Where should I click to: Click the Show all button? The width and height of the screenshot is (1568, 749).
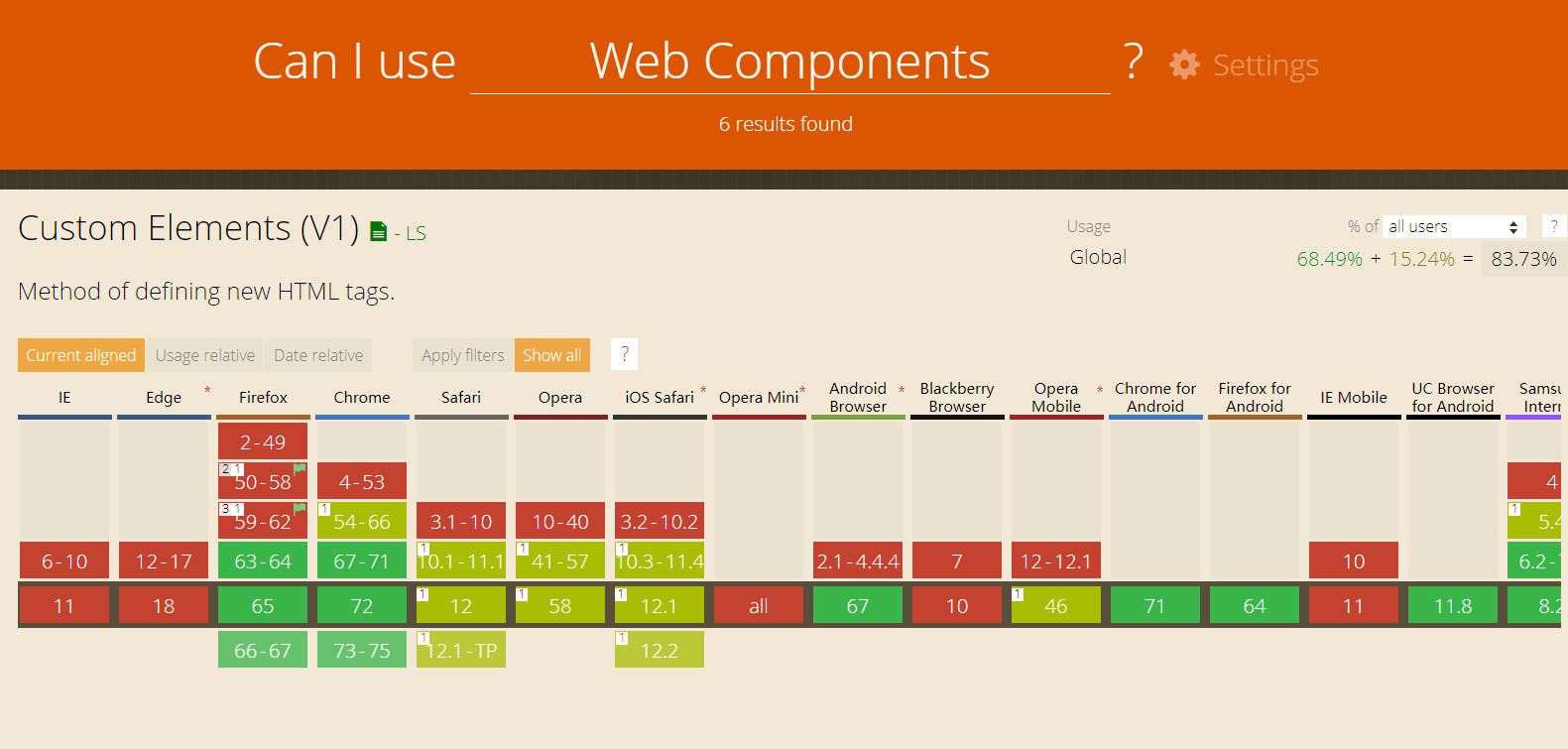[x=552, y=355]
